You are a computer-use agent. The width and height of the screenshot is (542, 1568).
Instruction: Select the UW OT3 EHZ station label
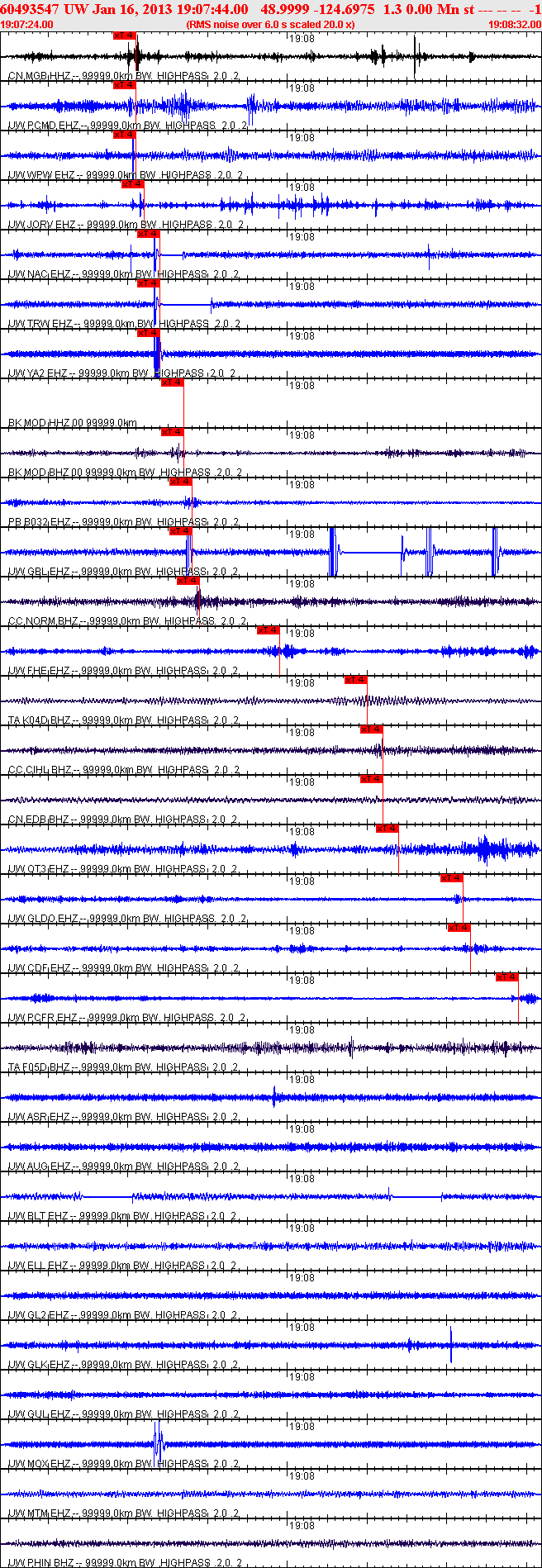(124, 869)
